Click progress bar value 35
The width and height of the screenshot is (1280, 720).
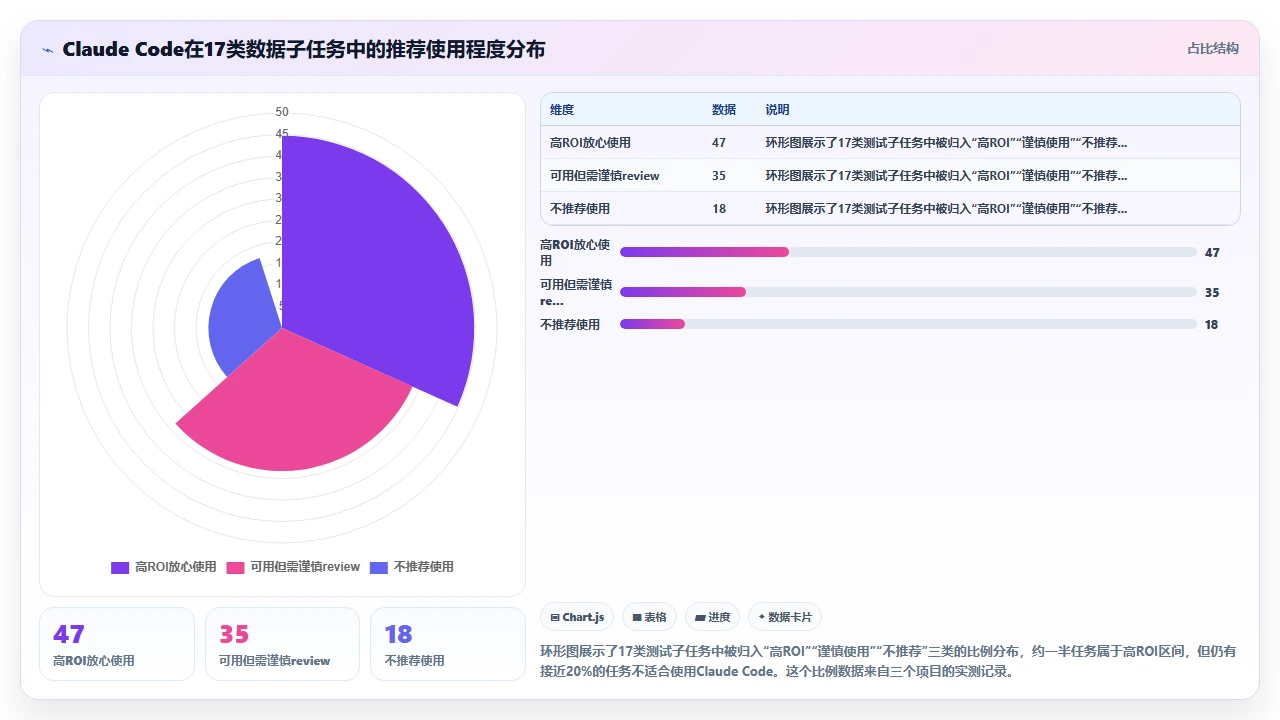pyautogui.click(x=1212, y=293)
